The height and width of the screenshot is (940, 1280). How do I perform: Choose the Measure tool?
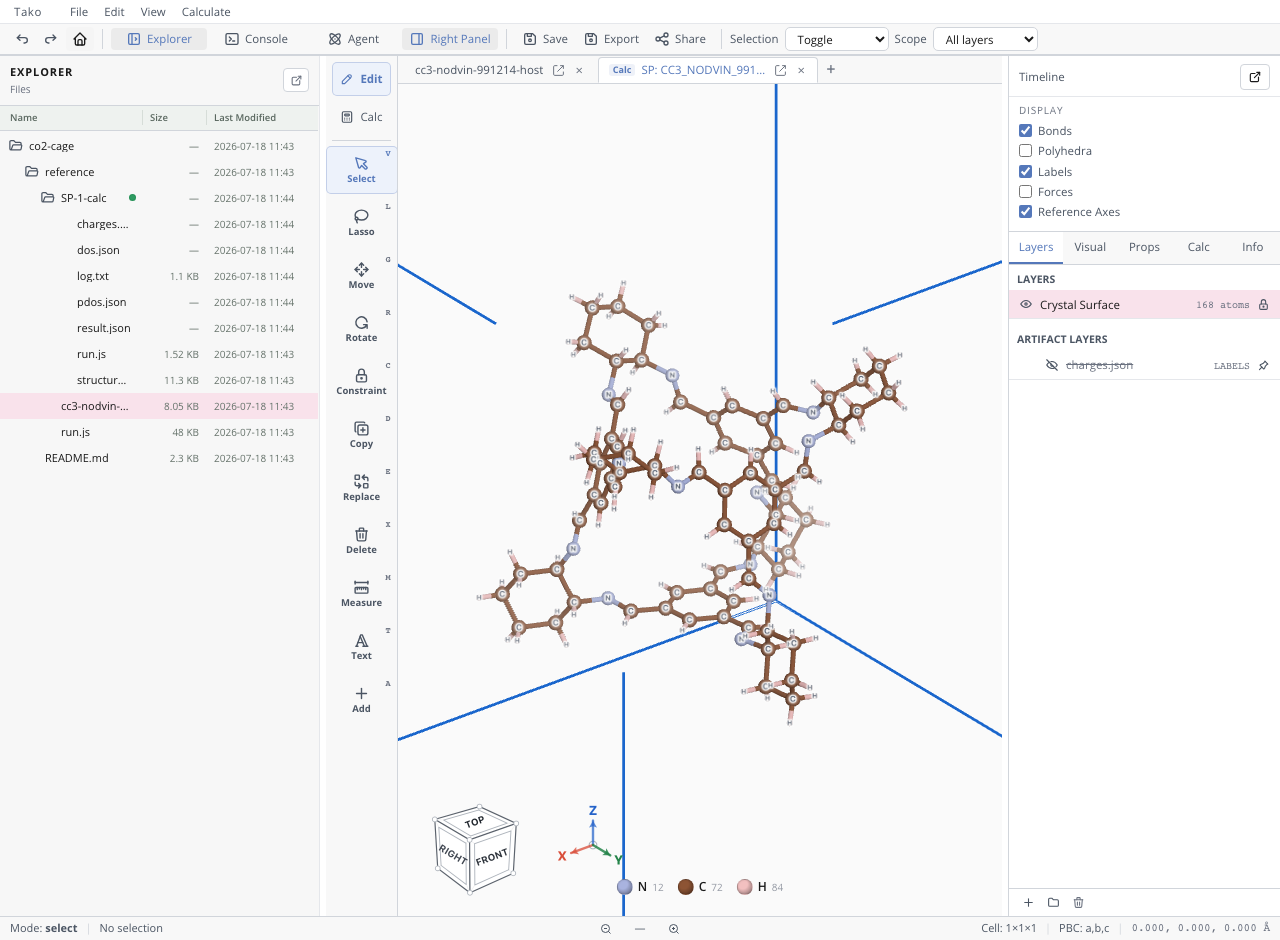(x=361, y=594)
